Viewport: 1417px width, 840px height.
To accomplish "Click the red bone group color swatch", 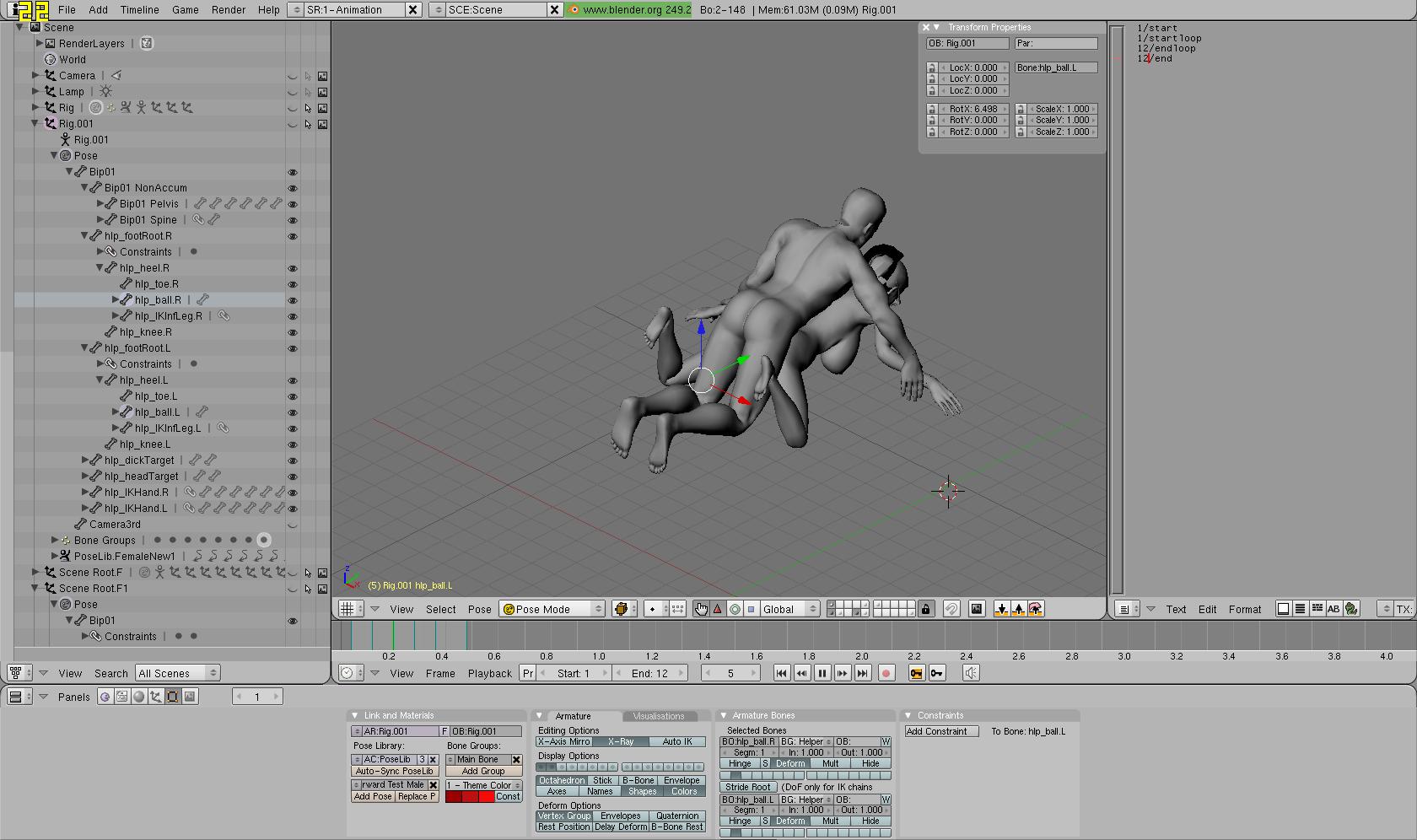I will pos(470,796).
